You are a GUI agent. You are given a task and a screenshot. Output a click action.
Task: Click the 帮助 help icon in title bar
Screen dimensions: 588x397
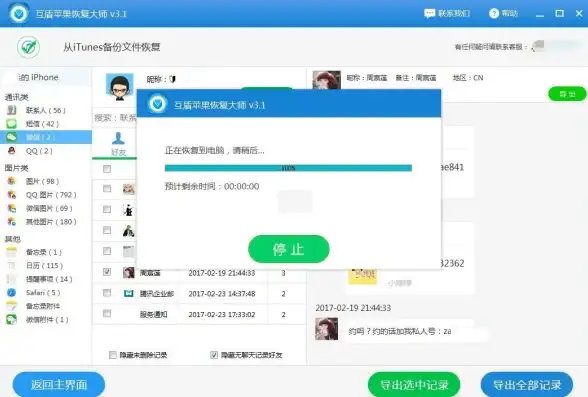pos(494,13)
